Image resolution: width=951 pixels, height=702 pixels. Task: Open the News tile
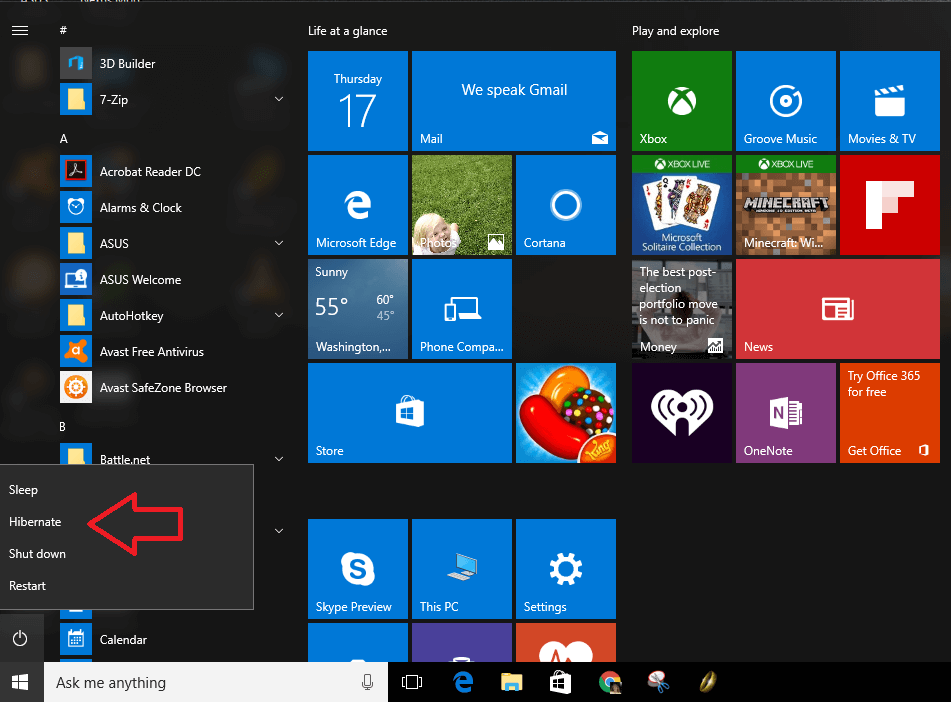[x=838, y=309]
